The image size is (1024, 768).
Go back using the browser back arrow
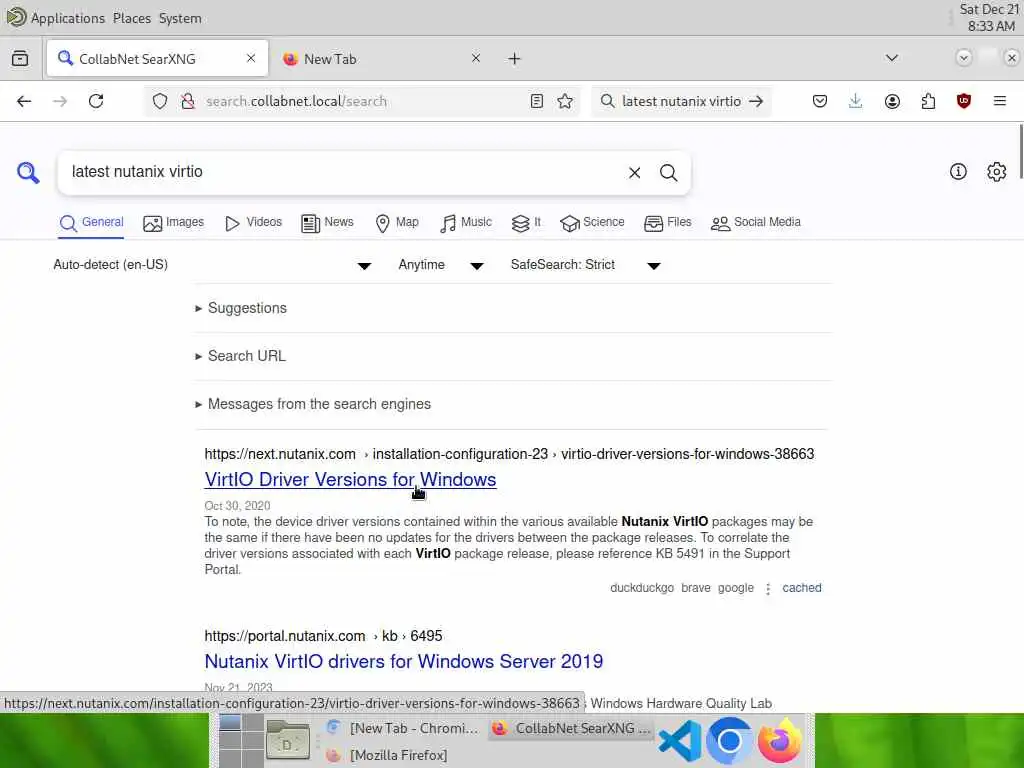click(x=24, y=101)
